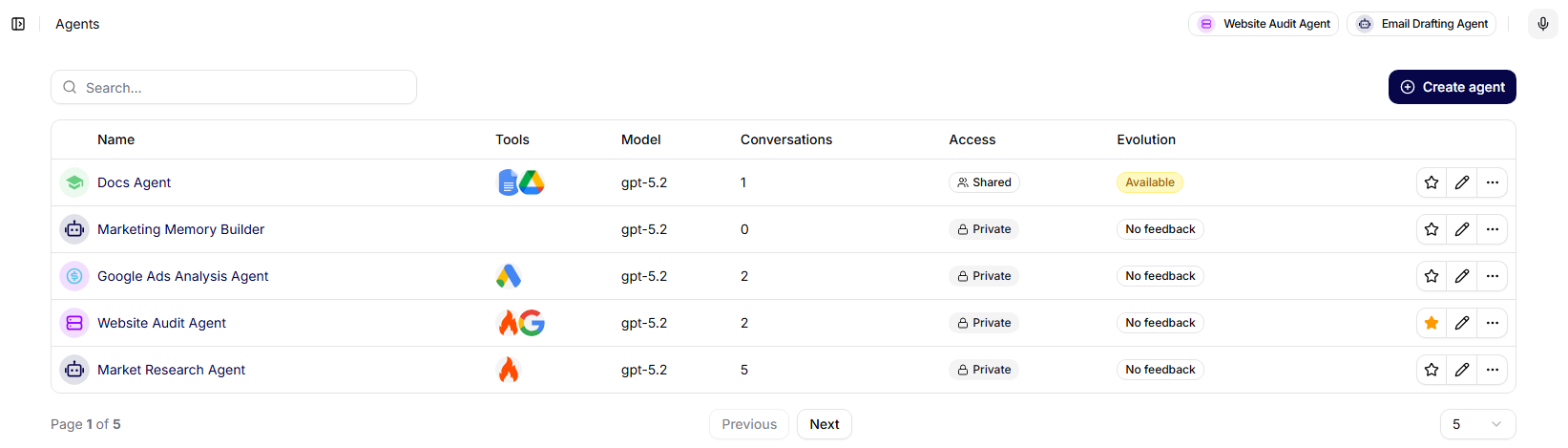Open more options for Market Research Agent
The image size is (1568, 448).
click(1493, 370)
